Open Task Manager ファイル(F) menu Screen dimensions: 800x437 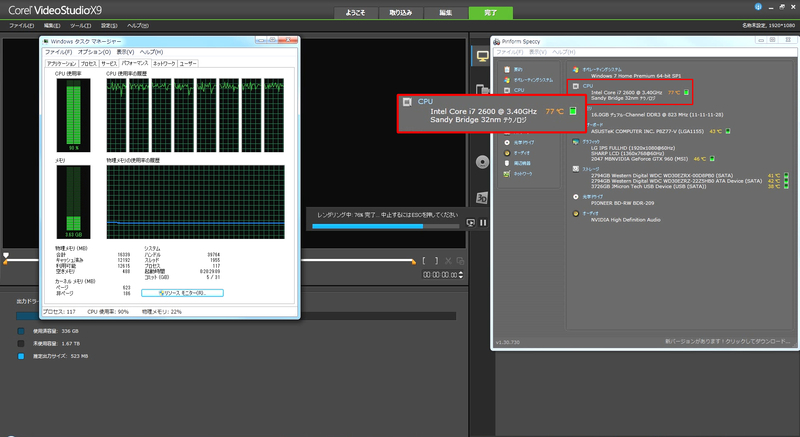point(58,52)
